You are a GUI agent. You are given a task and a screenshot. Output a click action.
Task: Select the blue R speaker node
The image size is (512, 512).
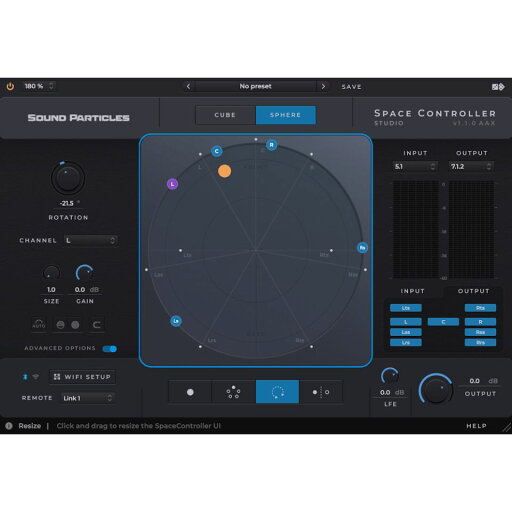pos(271,145)
